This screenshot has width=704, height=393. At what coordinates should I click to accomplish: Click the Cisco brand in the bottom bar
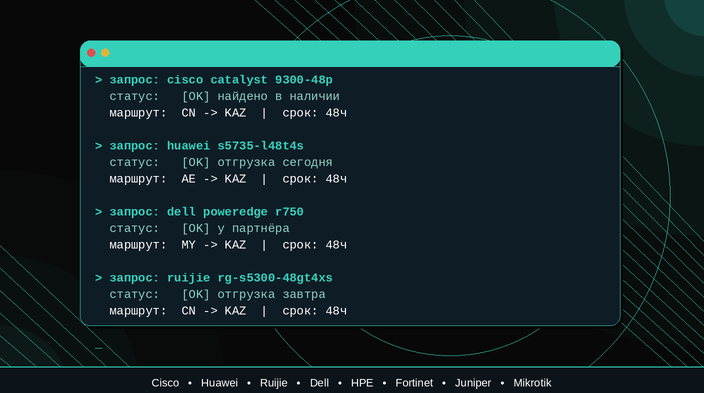click(x=165, y=383)
